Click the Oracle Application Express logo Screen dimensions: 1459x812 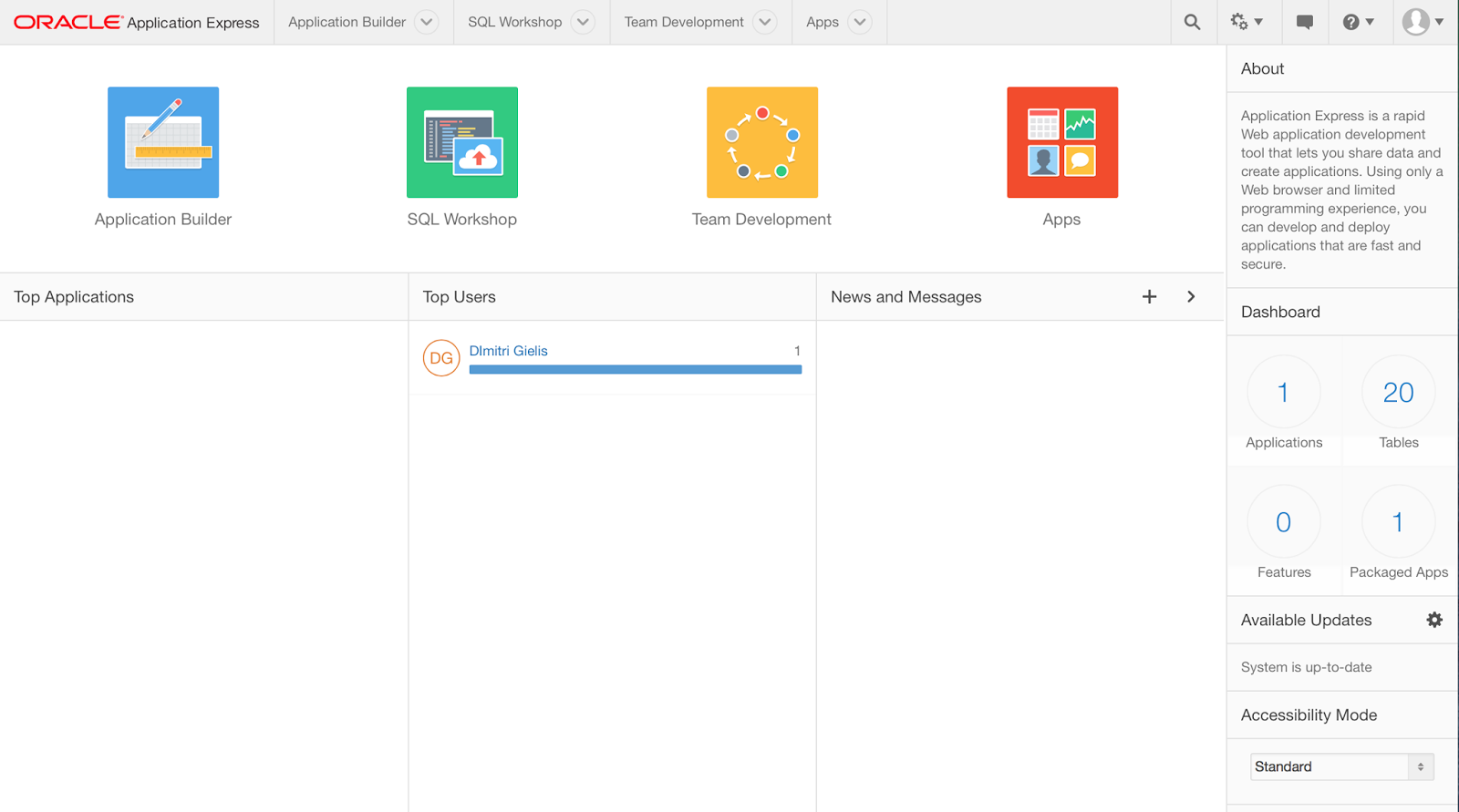pos(137,22)
